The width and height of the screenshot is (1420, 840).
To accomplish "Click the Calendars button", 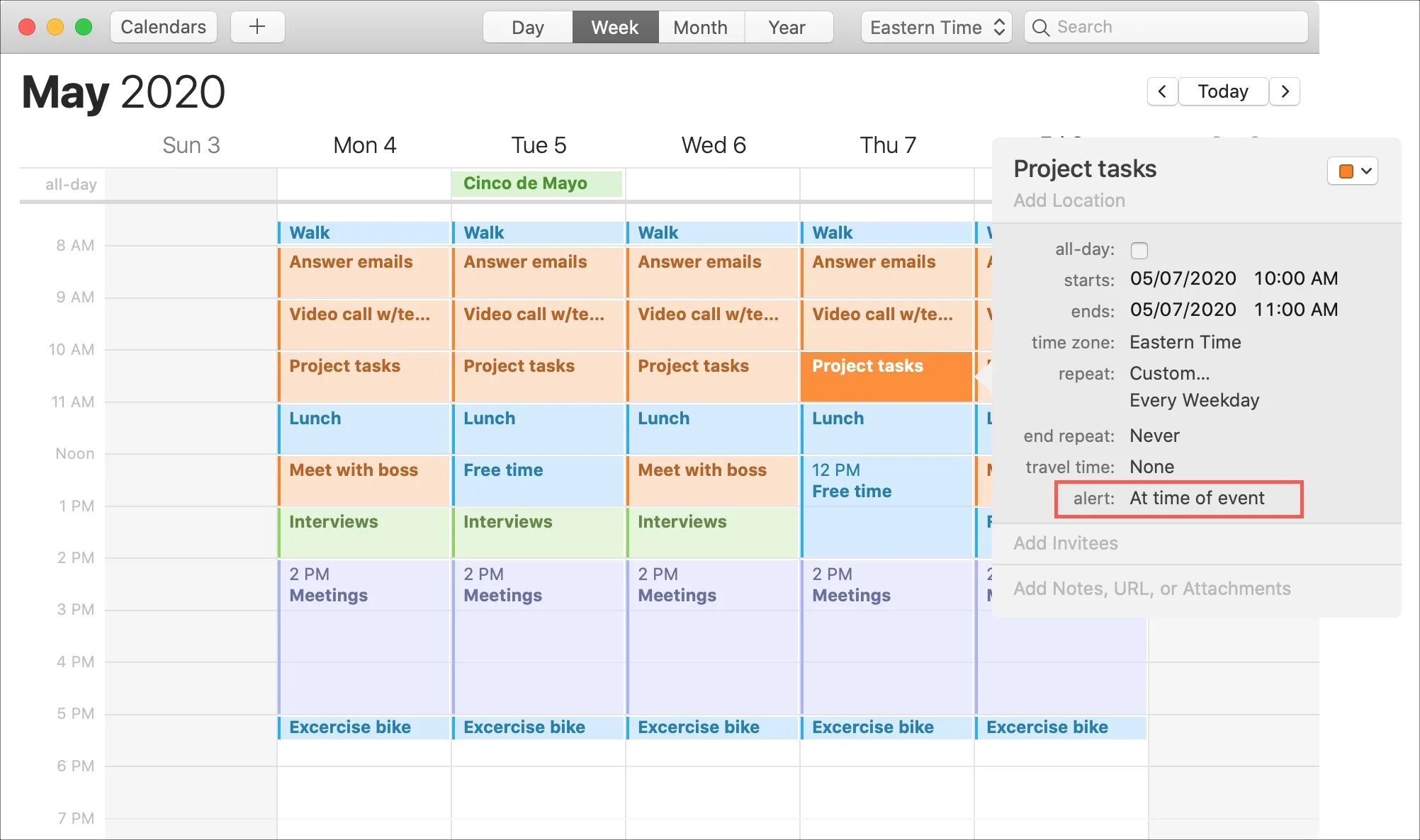I will pos(163,27).
